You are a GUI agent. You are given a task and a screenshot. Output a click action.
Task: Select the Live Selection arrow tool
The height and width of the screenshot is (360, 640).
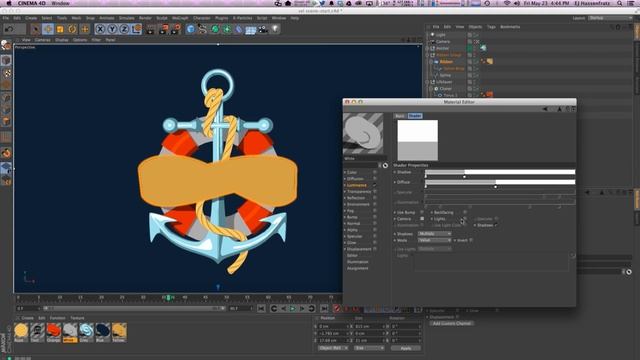[x=36, y=29]
